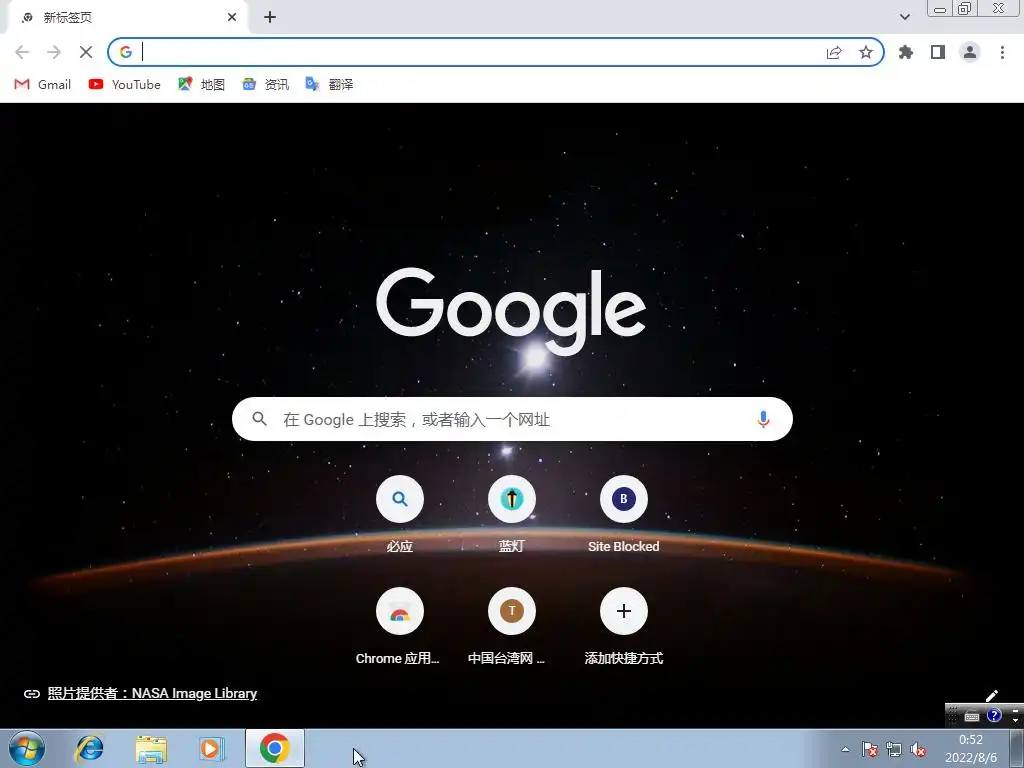Click the Chrome taskbar button
The height and width of the screenshot is (768, 1024).
pos(275,748)
